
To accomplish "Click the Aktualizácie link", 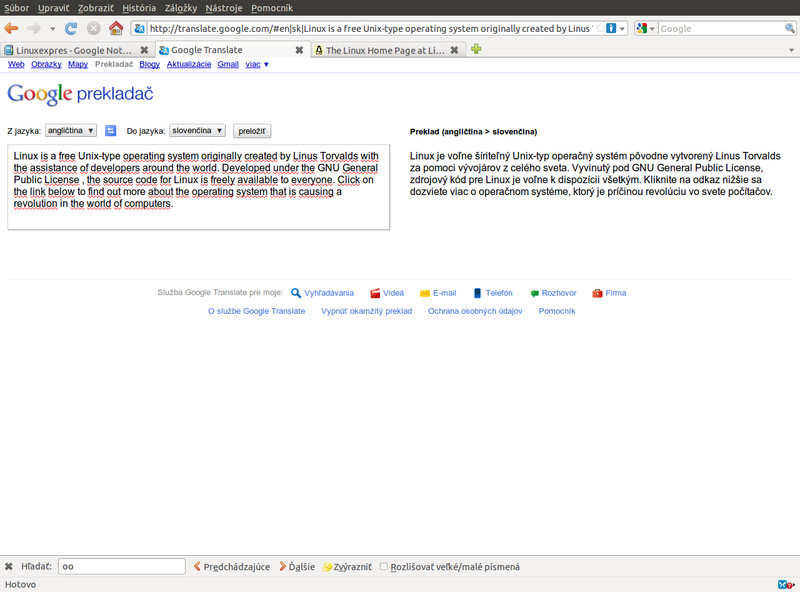I will point(189,64).
